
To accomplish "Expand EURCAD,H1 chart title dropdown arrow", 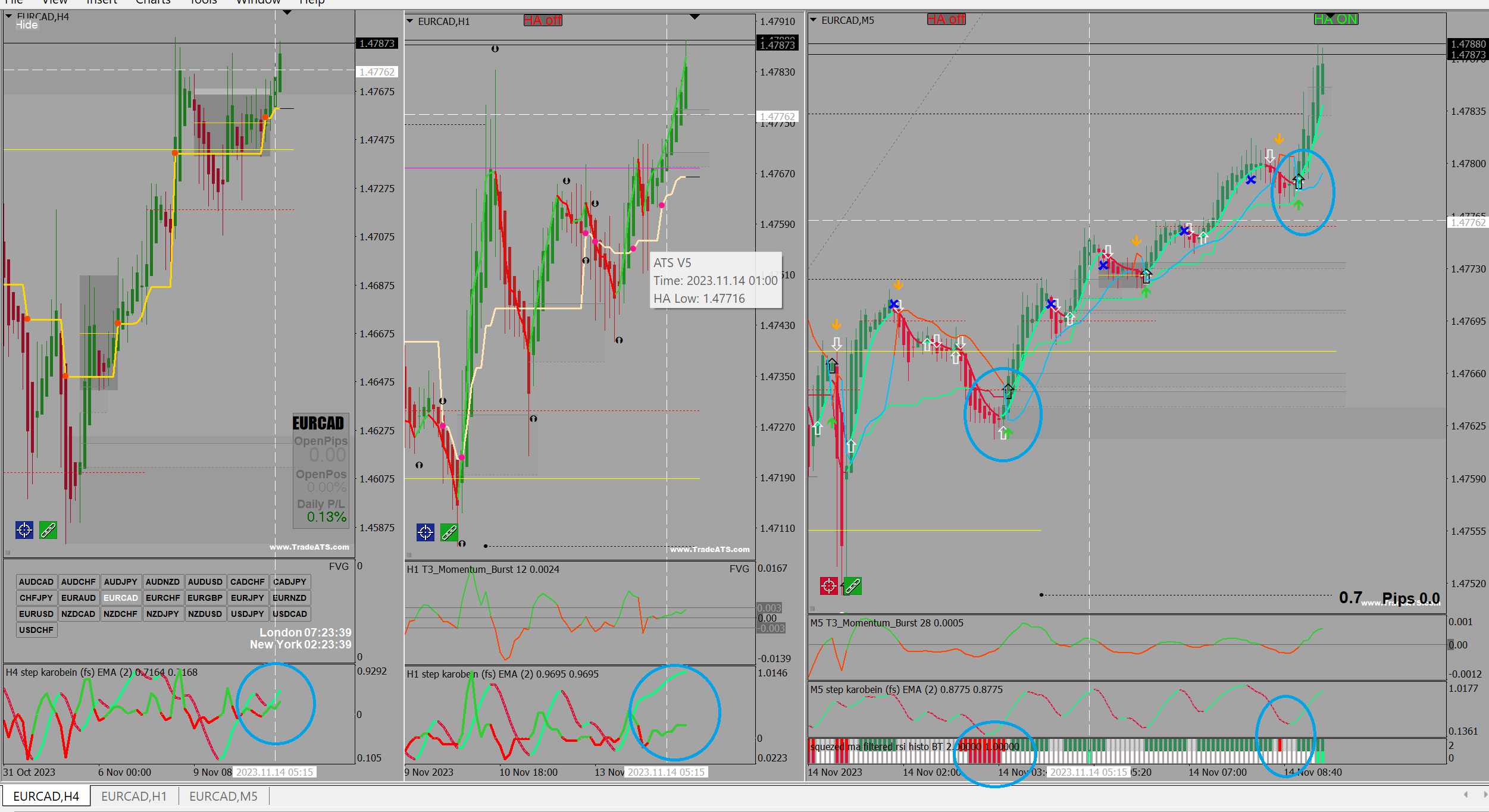I will [410, 21].
